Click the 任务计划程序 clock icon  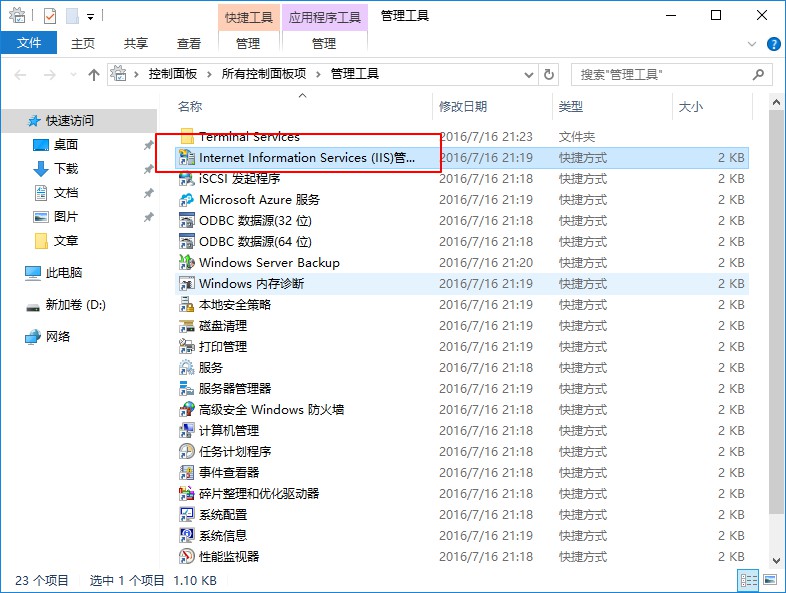click(x=187, y=452)
